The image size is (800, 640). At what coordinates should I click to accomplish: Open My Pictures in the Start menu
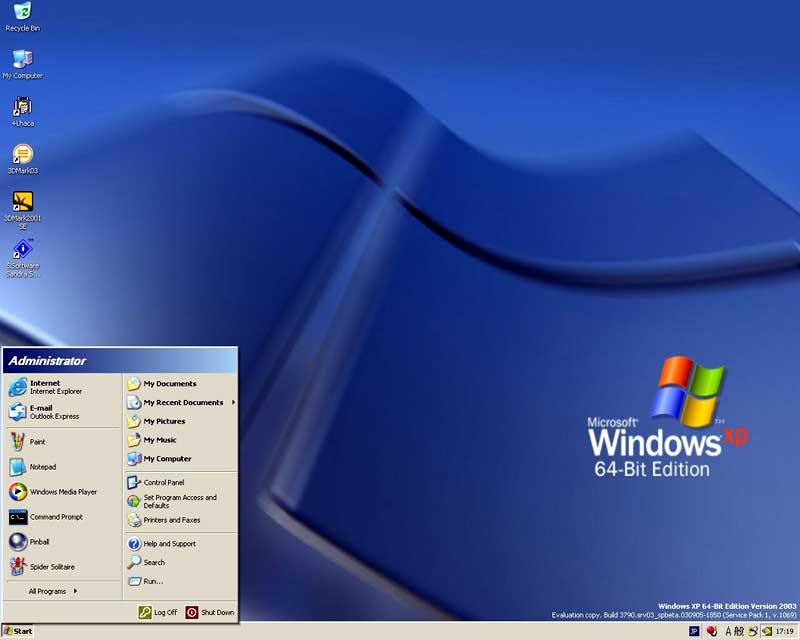[181, 422]
